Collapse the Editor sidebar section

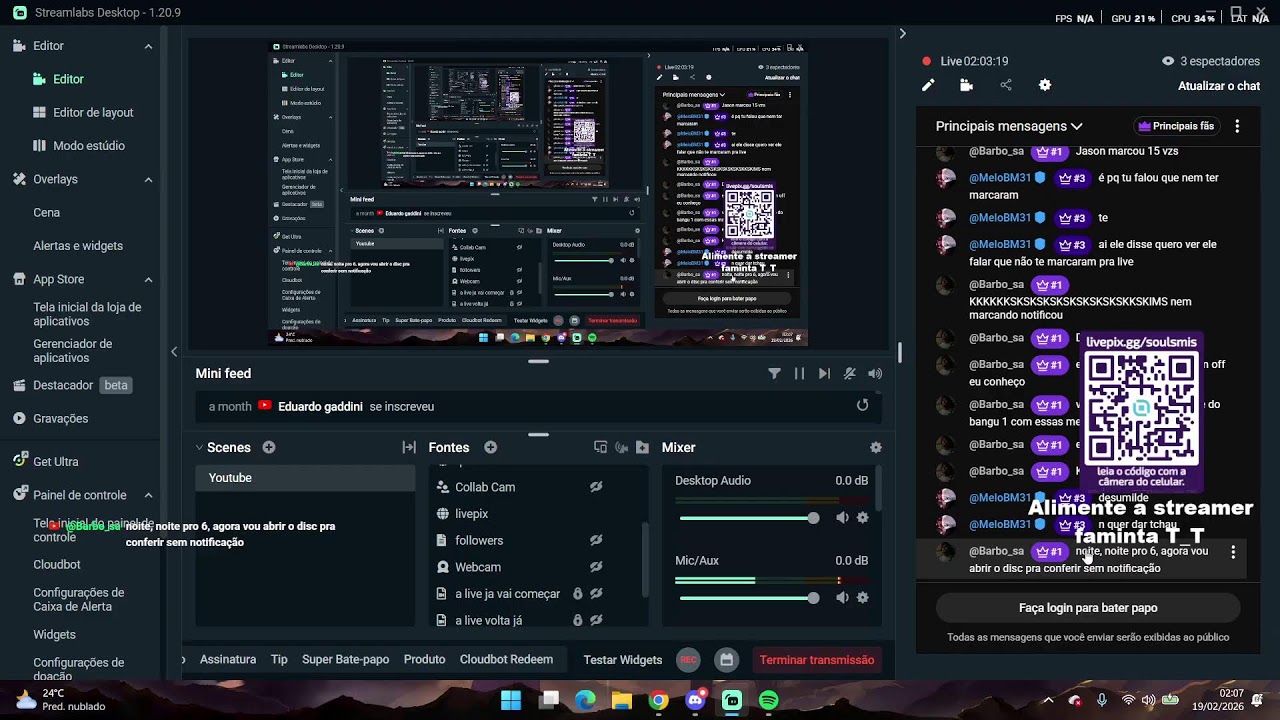click(x=148, y=46)
